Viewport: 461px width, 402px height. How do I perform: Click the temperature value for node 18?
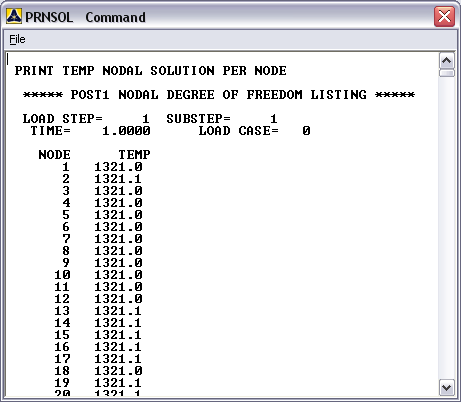(118, 371)
